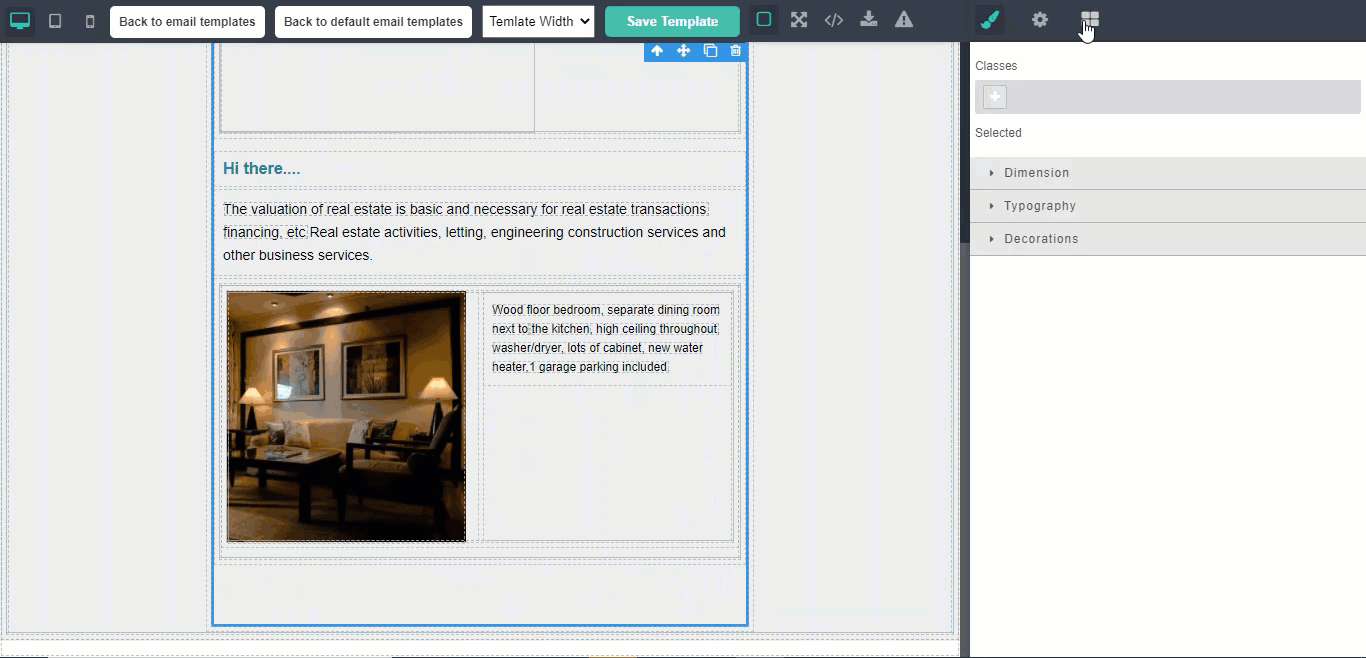Expand the Dimension section
The width and height of the screenshot is (1366, 658).
pyautogui.click(x=1036, y=173)
